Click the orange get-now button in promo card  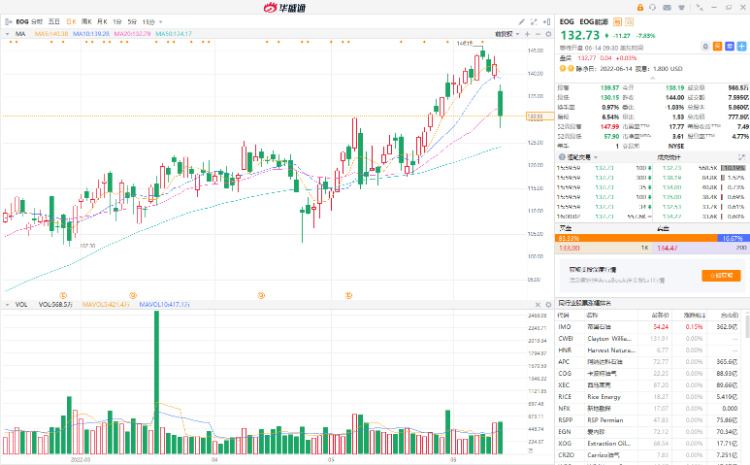pos(721,275)
